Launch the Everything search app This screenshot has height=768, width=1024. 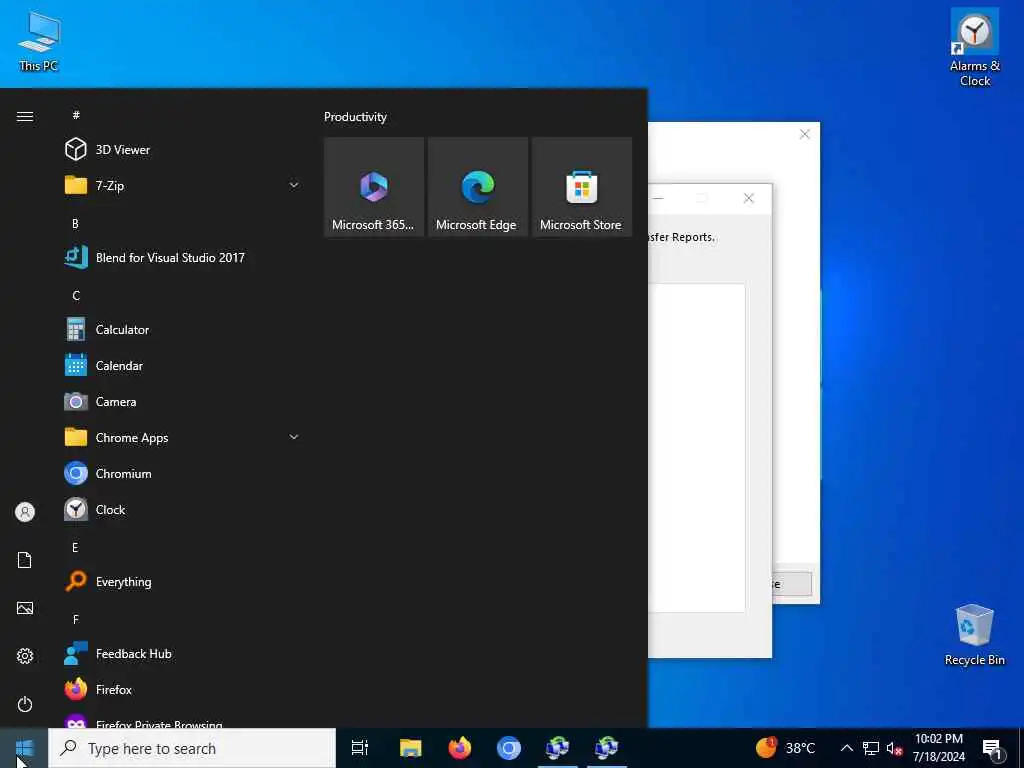coord(182,581)
